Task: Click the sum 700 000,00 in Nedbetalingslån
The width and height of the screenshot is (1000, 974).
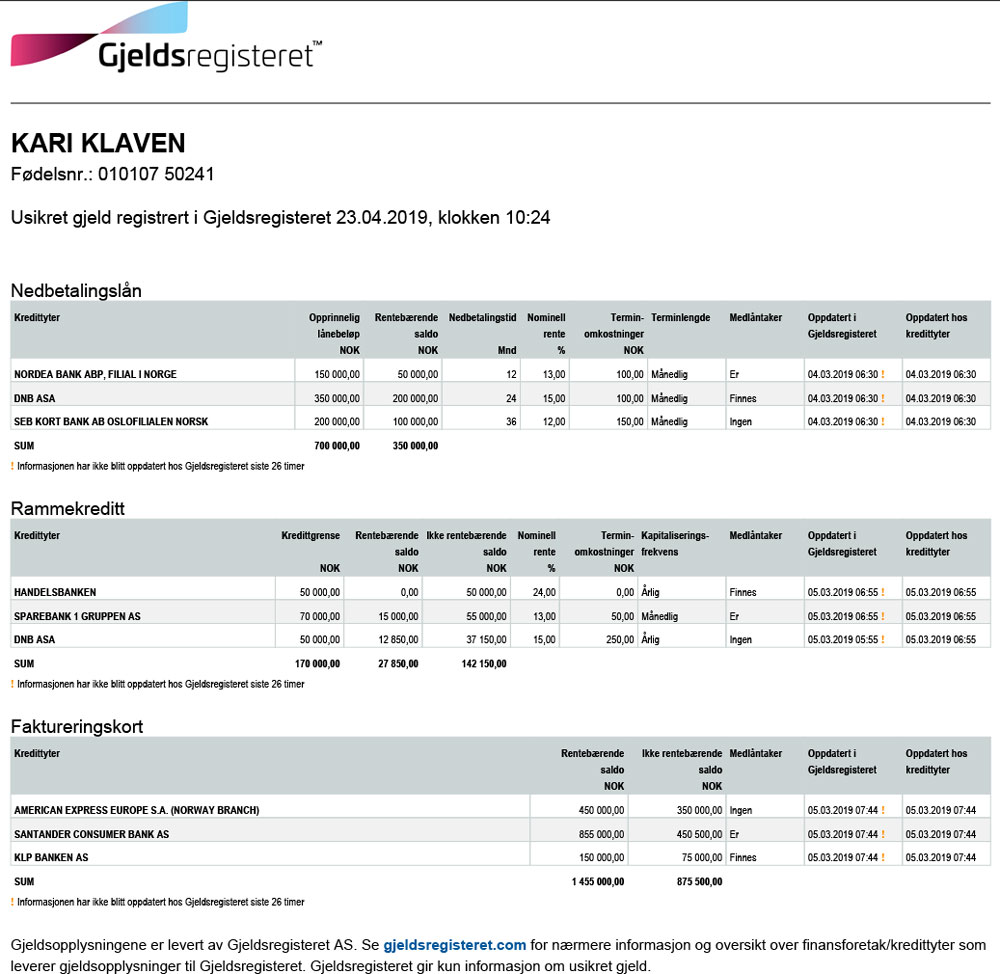Action: point(337,446)
